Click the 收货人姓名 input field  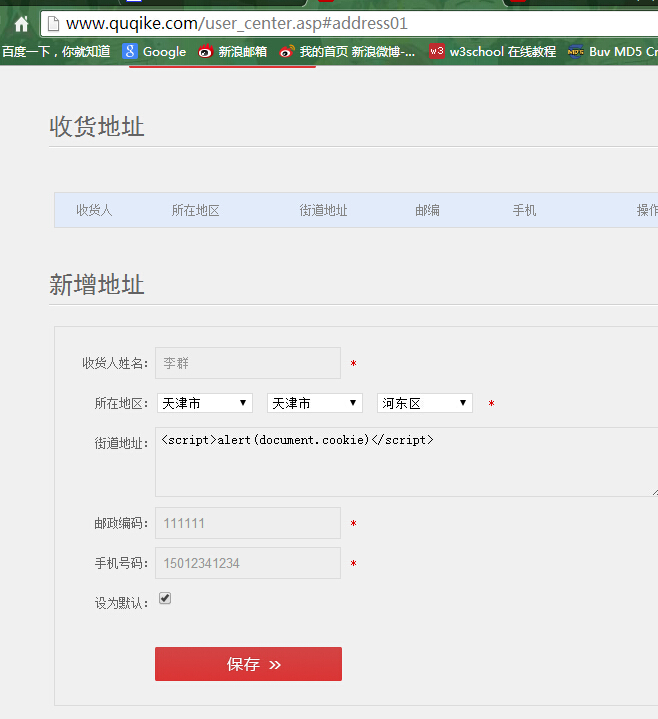pyautogui.click(x=248, y=363)
